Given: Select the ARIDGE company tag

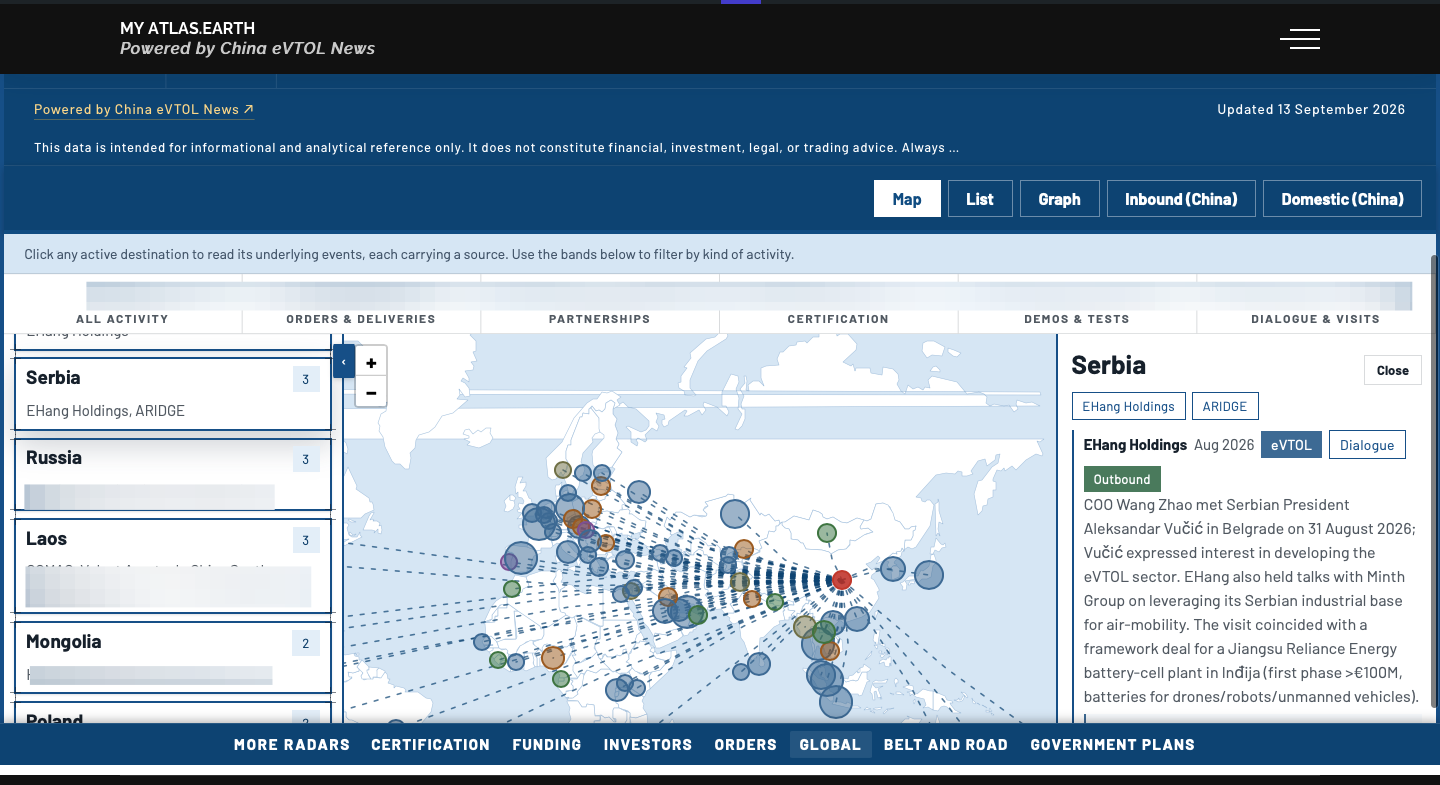Looking at the screenshot, I should tap(1225, 406).
